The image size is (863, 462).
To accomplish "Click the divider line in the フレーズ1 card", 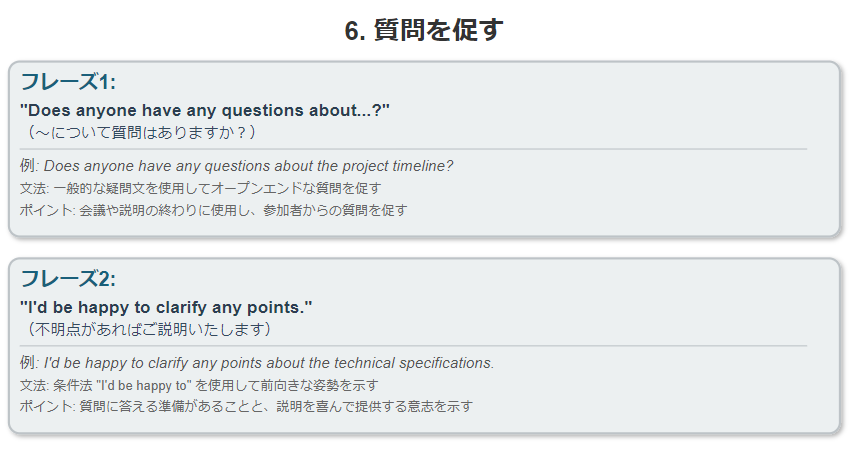I will coord(413,149).
